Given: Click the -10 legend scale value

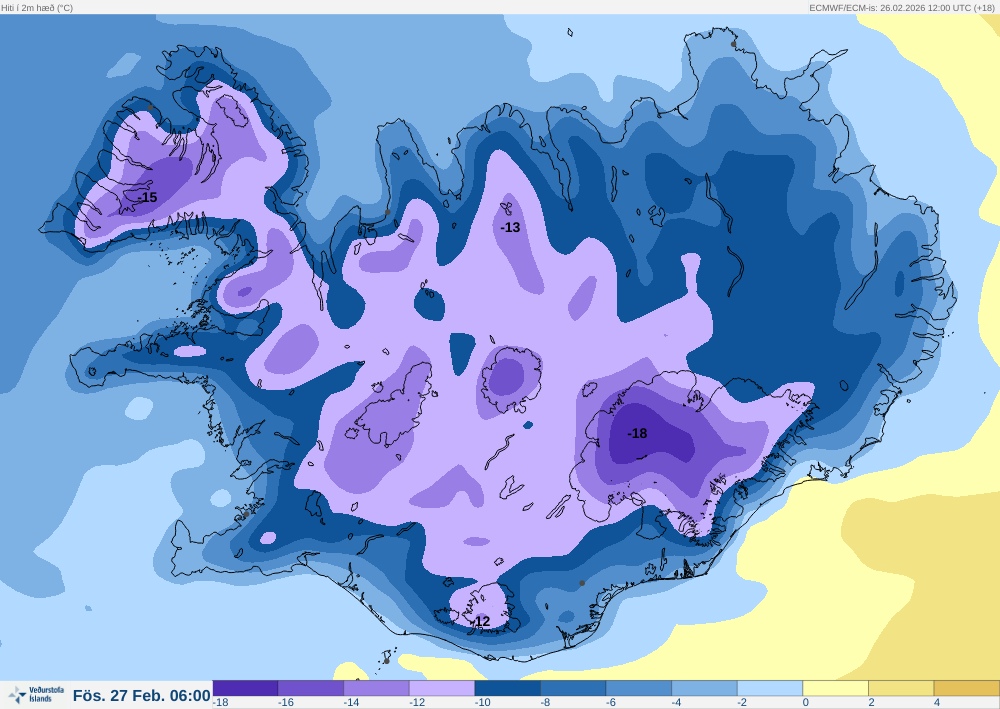Looking at the screenshot, I should tap(483, 703).
